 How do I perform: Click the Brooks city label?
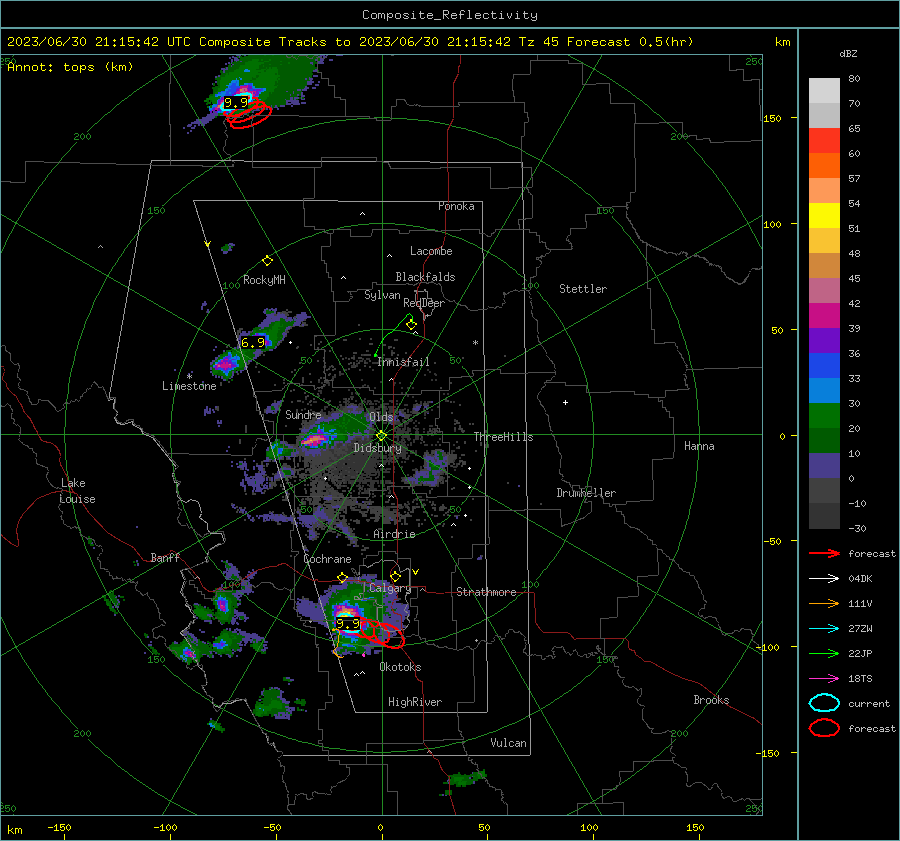point(711,700)
